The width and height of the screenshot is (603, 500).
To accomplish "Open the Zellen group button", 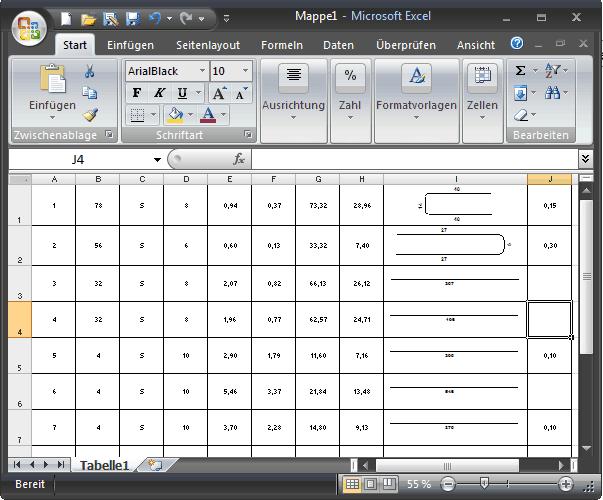I will coord(482,100).
